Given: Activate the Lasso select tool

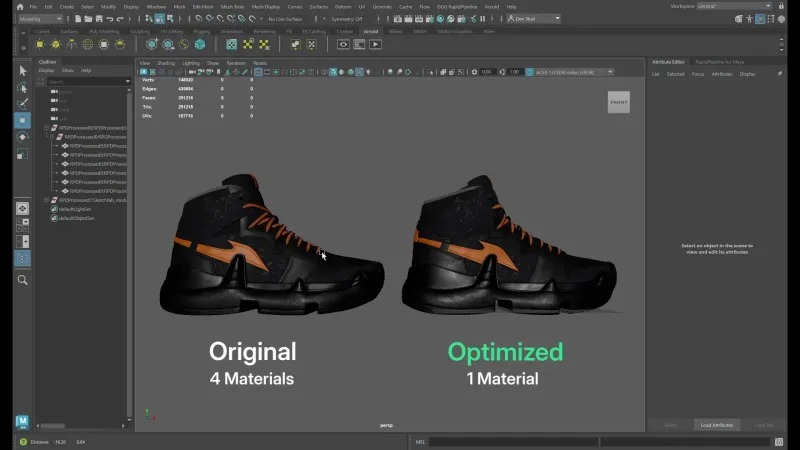Looking at the screenshot, I should [x=22, y=87].
